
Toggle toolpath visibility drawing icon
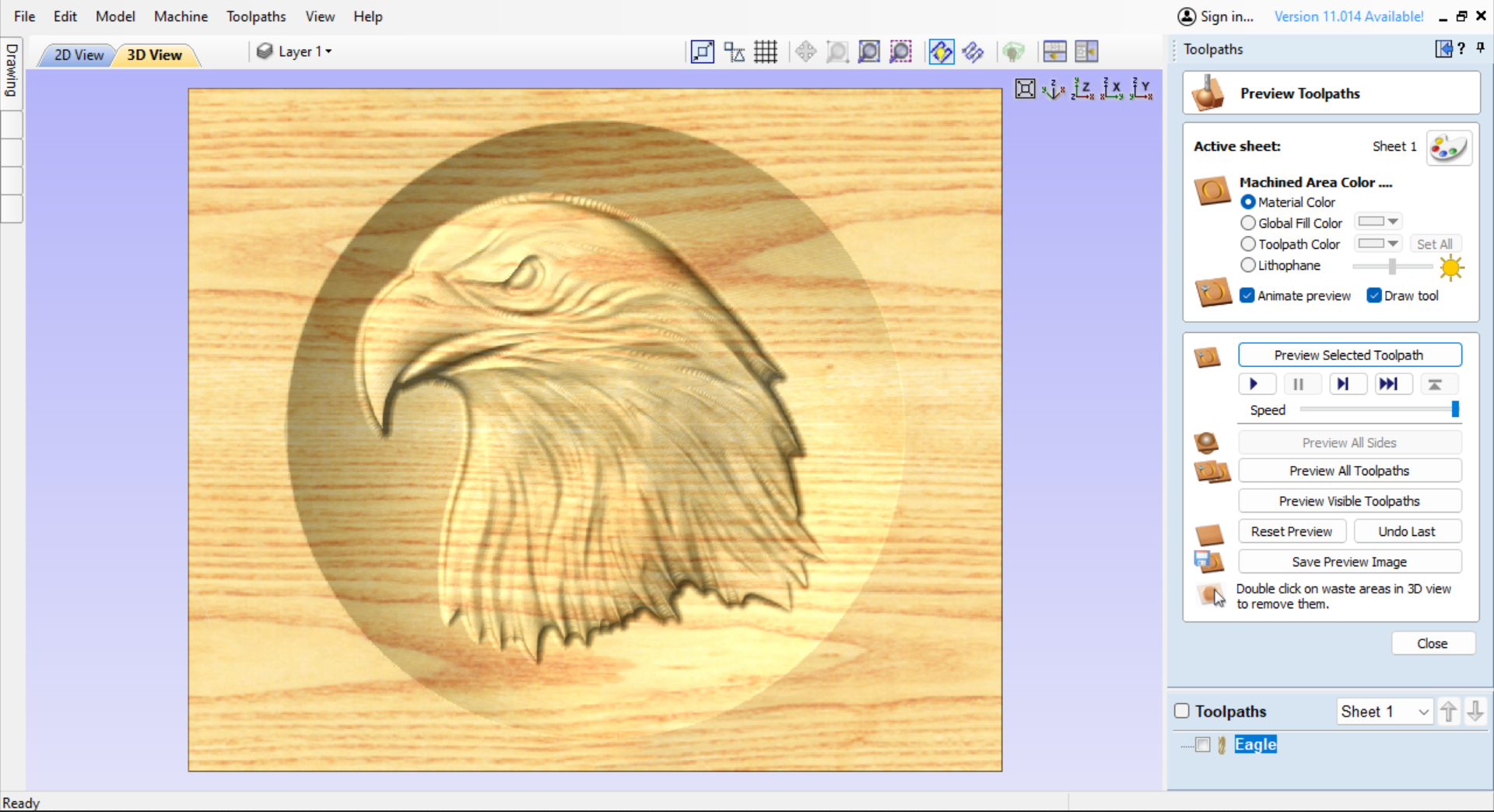942,51
